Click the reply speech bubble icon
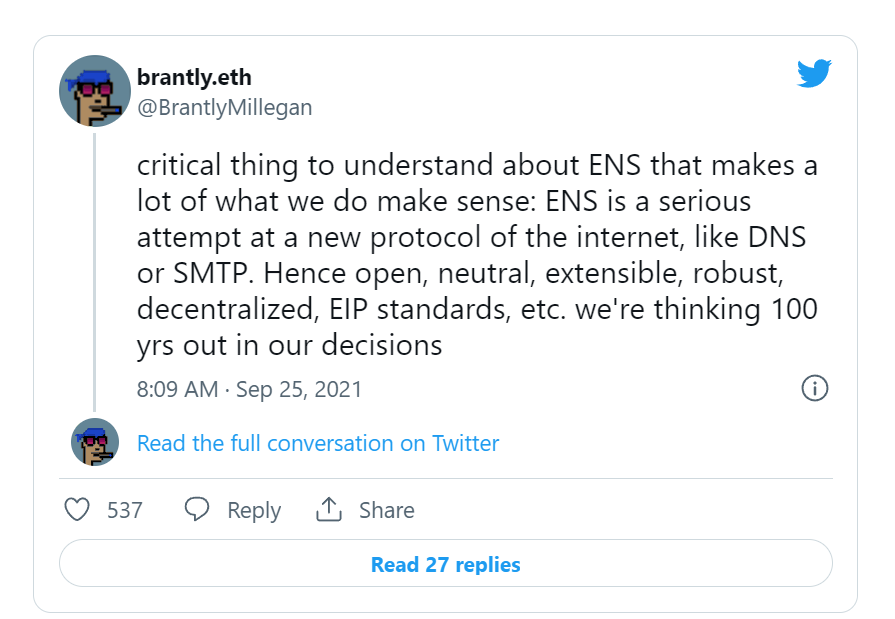895x619 pixels. click(x=197, y=509)
